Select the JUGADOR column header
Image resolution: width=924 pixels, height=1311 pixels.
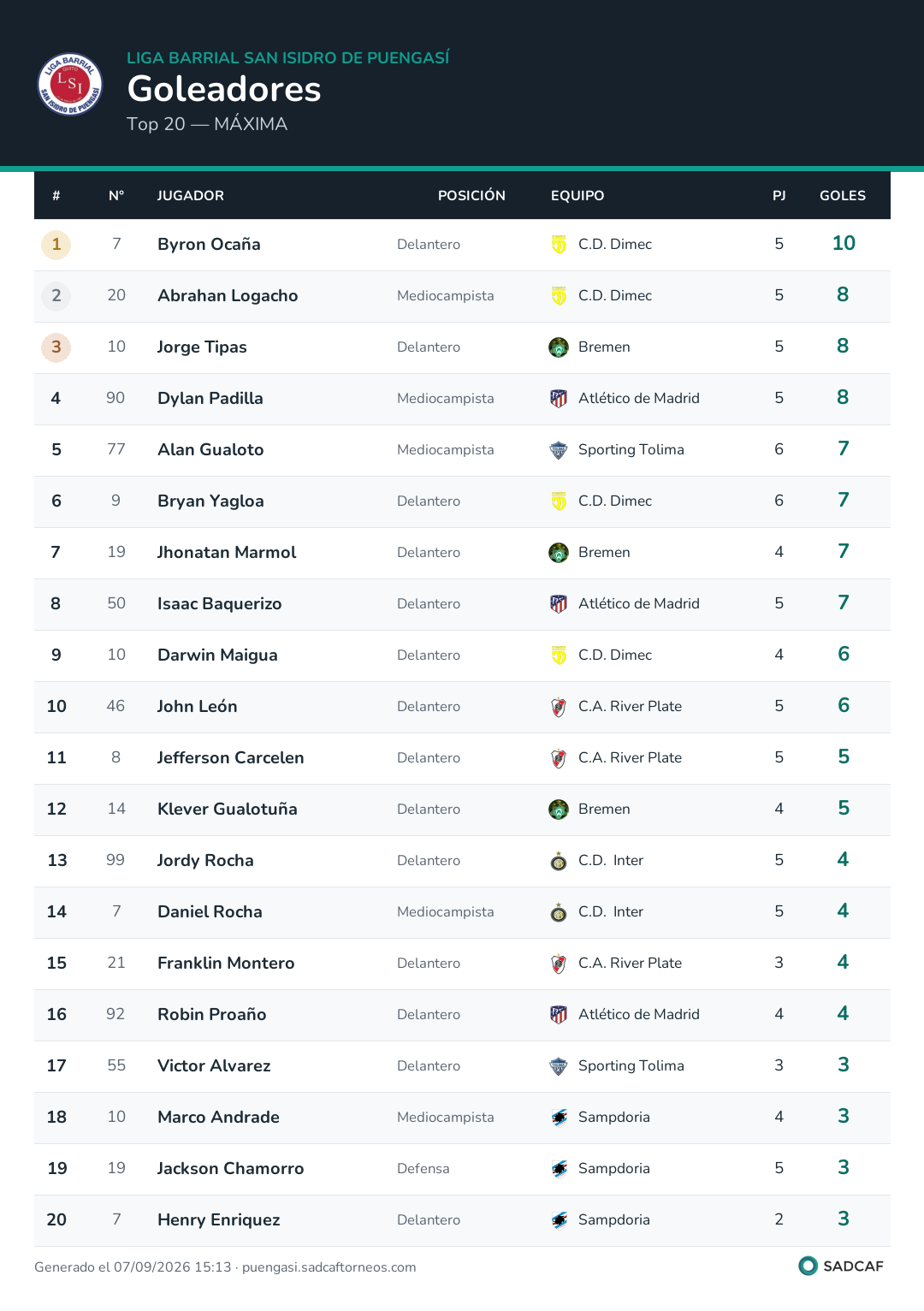point(191,196)
